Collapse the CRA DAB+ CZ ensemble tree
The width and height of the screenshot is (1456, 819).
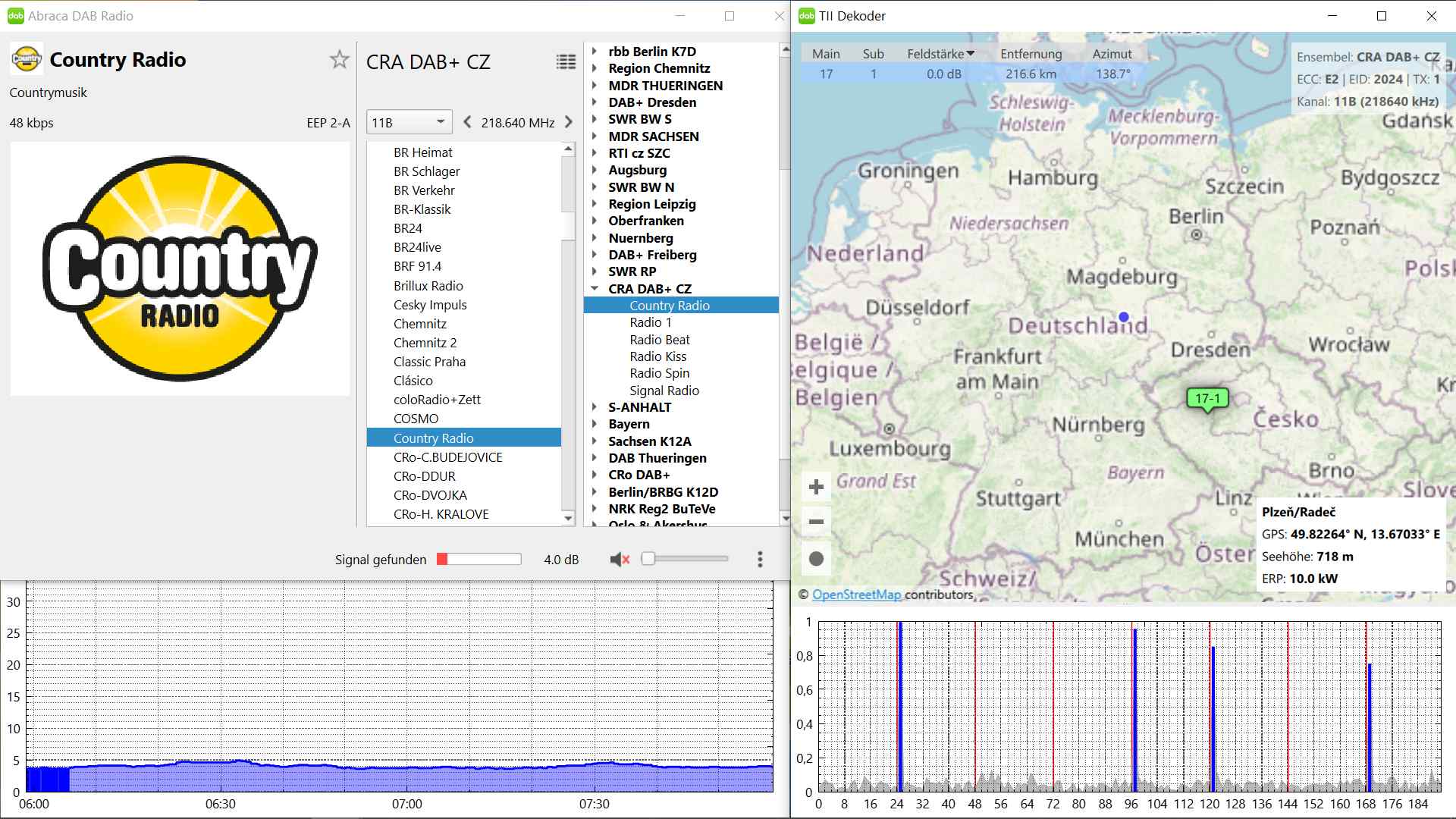pos(595,289)
